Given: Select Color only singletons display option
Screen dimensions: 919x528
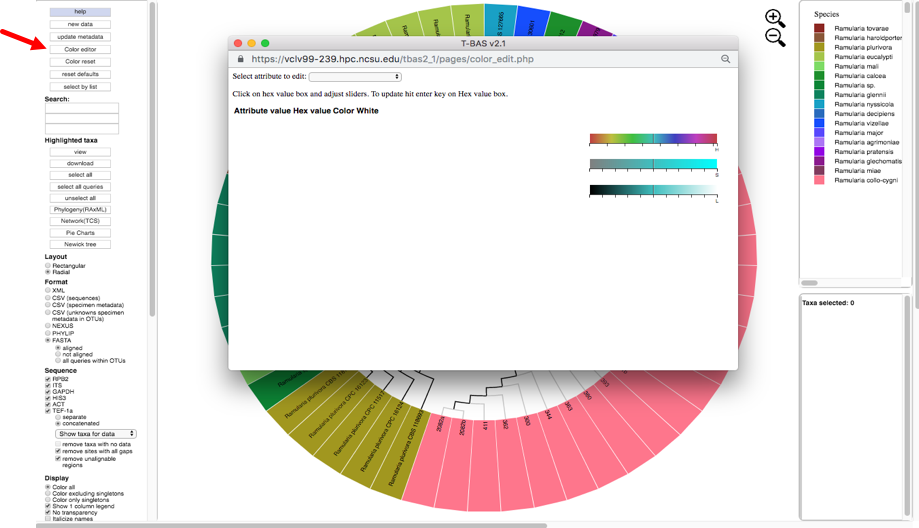Looking at the screenshot, I should 48,500.
